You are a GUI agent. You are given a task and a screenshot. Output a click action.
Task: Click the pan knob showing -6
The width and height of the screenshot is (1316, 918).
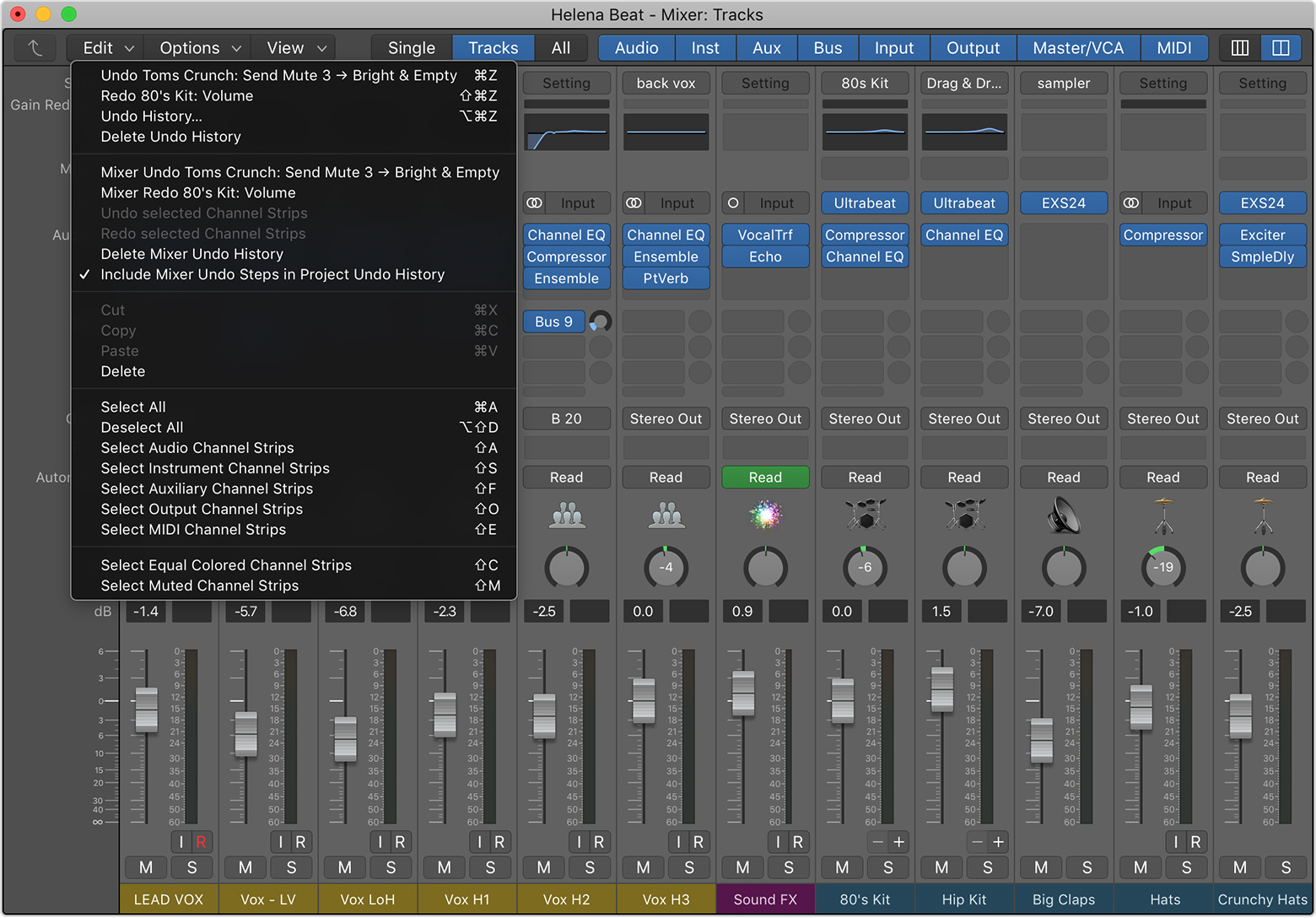coord(865,568)
